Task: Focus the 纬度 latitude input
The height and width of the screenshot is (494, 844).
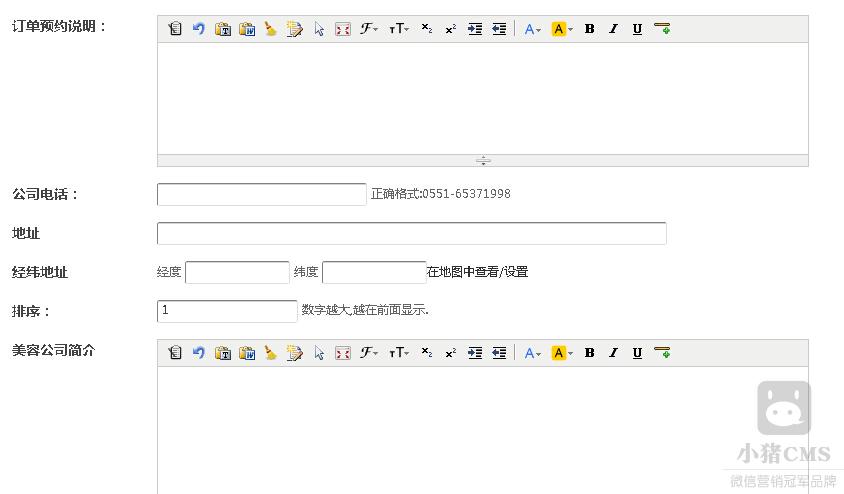Action: click(374, 272)
